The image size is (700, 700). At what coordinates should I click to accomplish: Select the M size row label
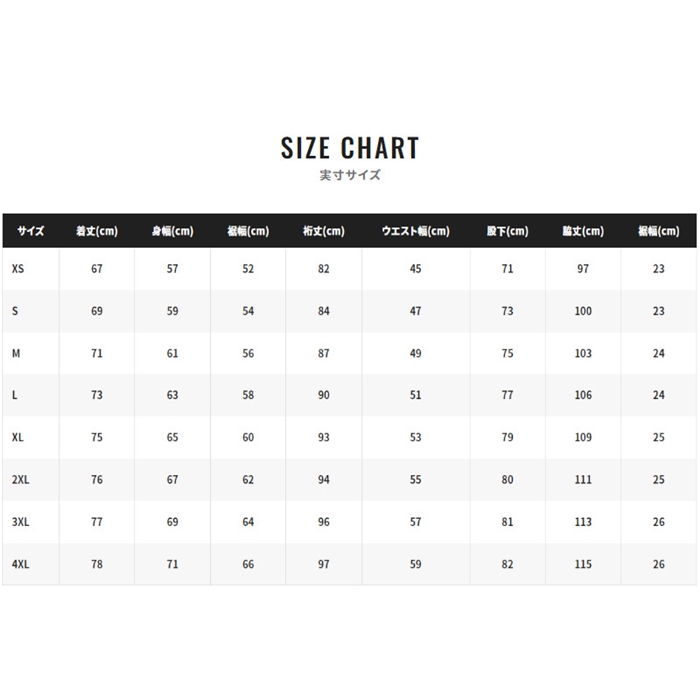[x=16, y=353]
